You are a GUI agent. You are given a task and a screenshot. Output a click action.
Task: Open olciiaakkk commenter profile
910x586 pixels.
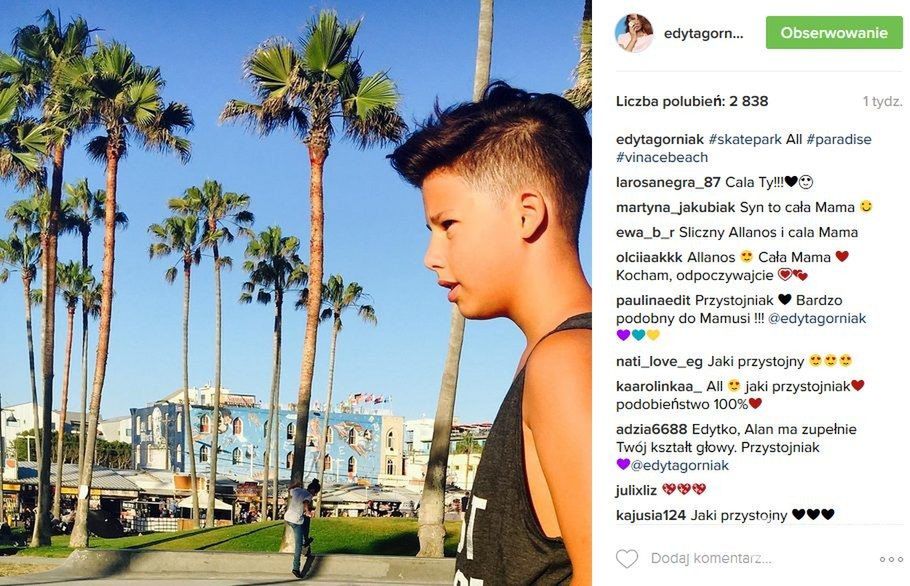coord(649,257)
